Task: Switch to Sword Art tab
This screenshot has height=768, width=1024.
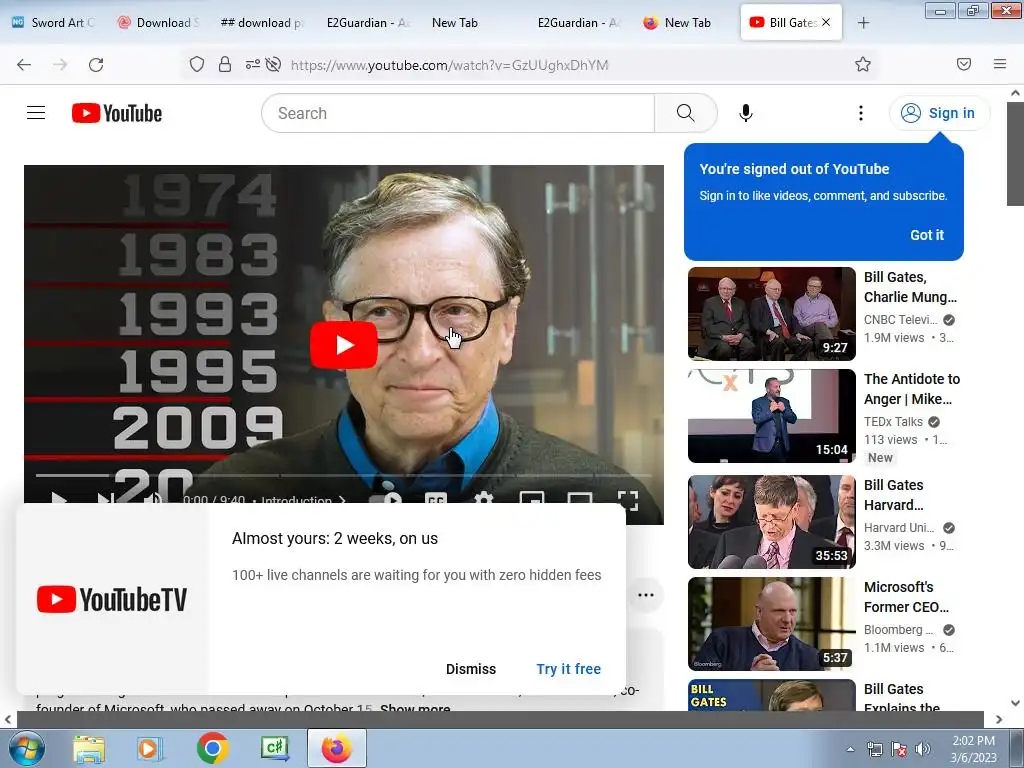Action: pos(54,23)
